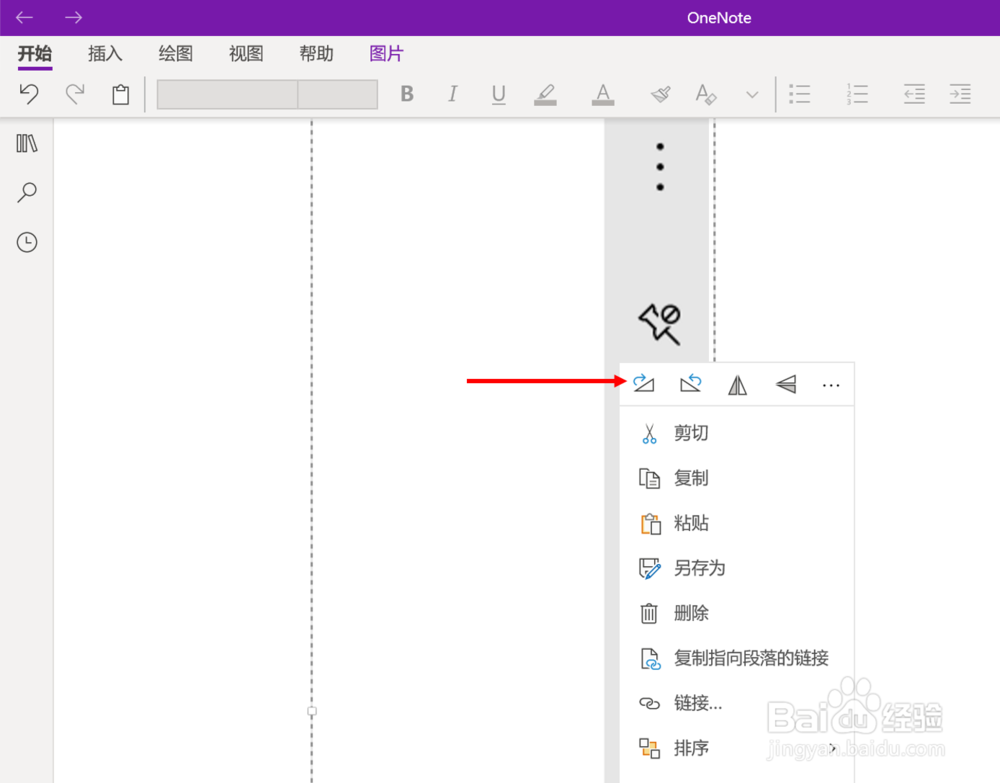Open search from the sidebar
Image resolution: width=1000 pixels, height=783 pixels.
coord(27,192)
